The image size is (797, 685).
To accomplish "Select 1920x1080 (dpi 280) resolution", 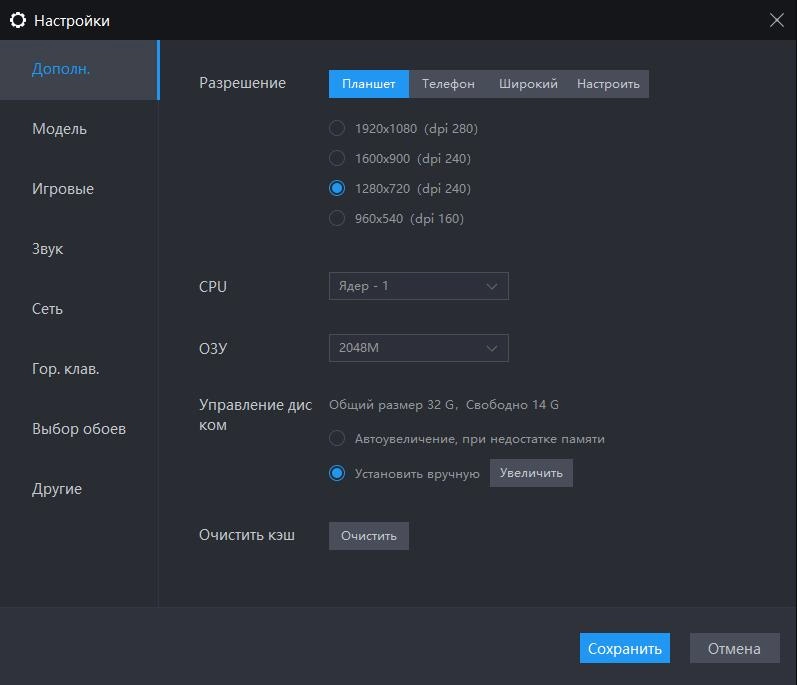I will (x=337, y=128).
